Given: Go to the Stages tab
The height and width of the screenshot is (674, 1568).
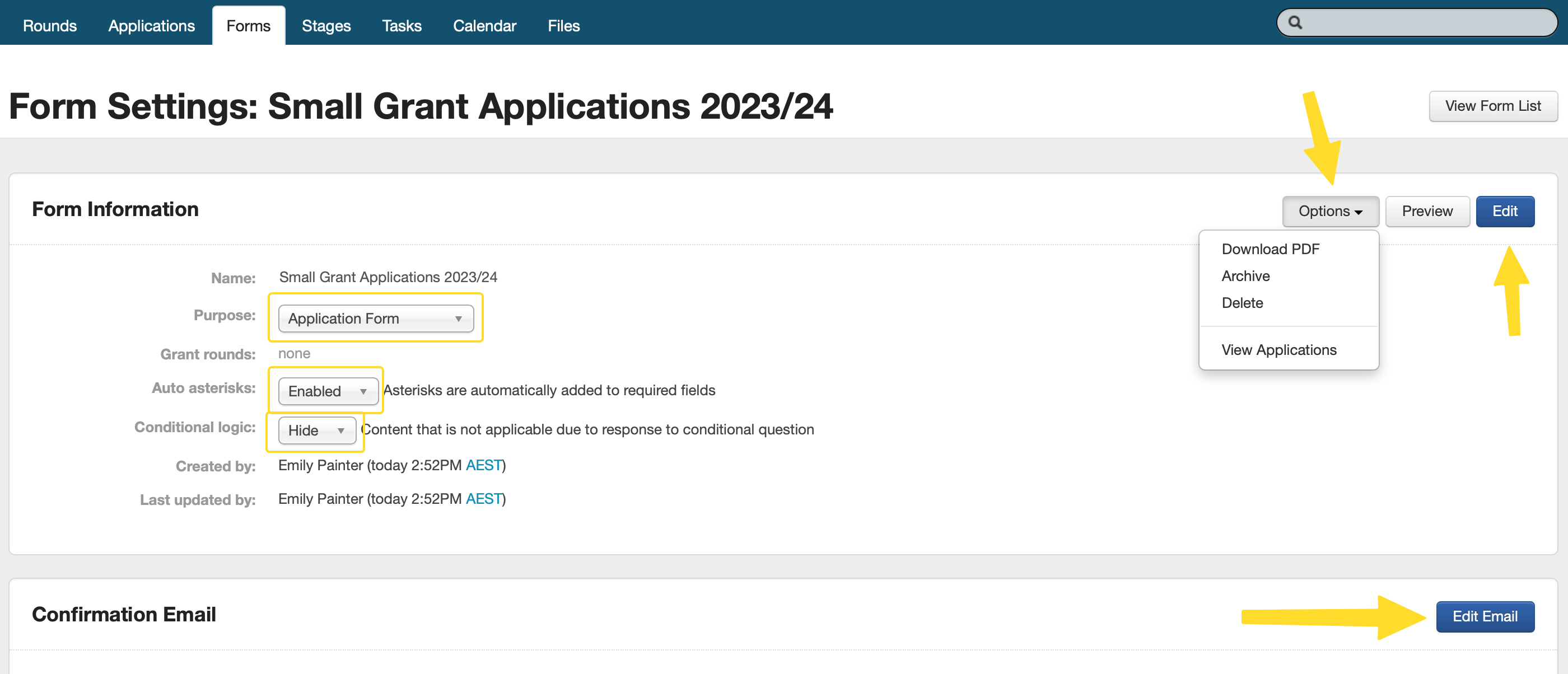Looking at the screenshot, I should 326,26.
